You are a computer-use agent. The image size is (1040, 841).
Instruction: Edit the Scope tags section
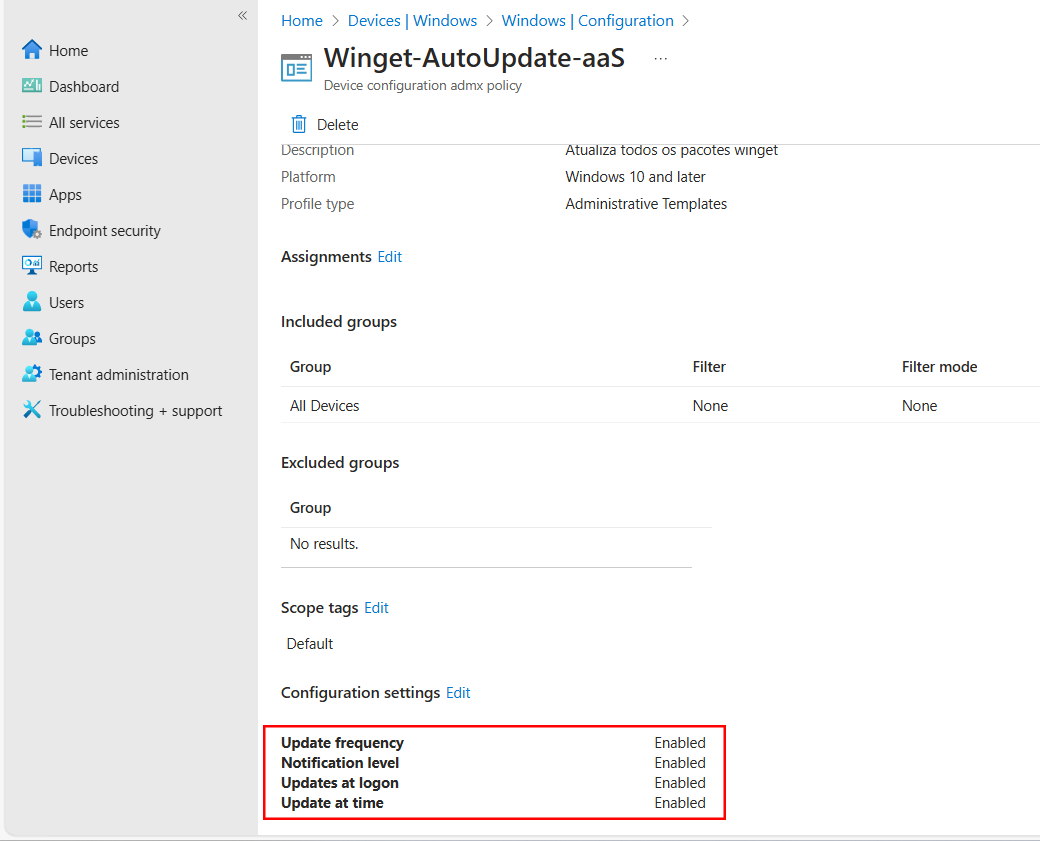(377, 608)
